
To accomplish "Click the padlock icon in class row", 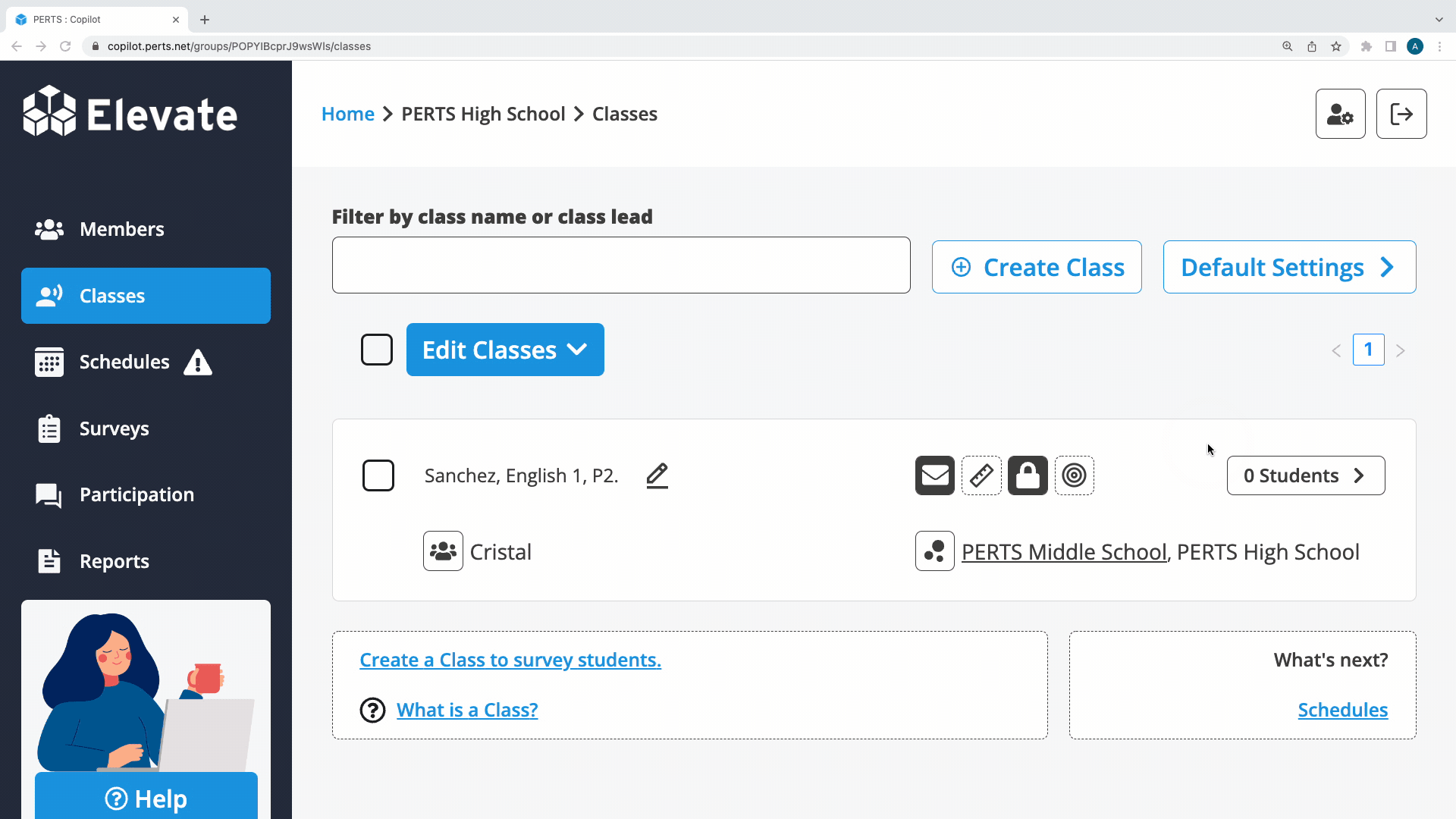I will point(1028,475).
